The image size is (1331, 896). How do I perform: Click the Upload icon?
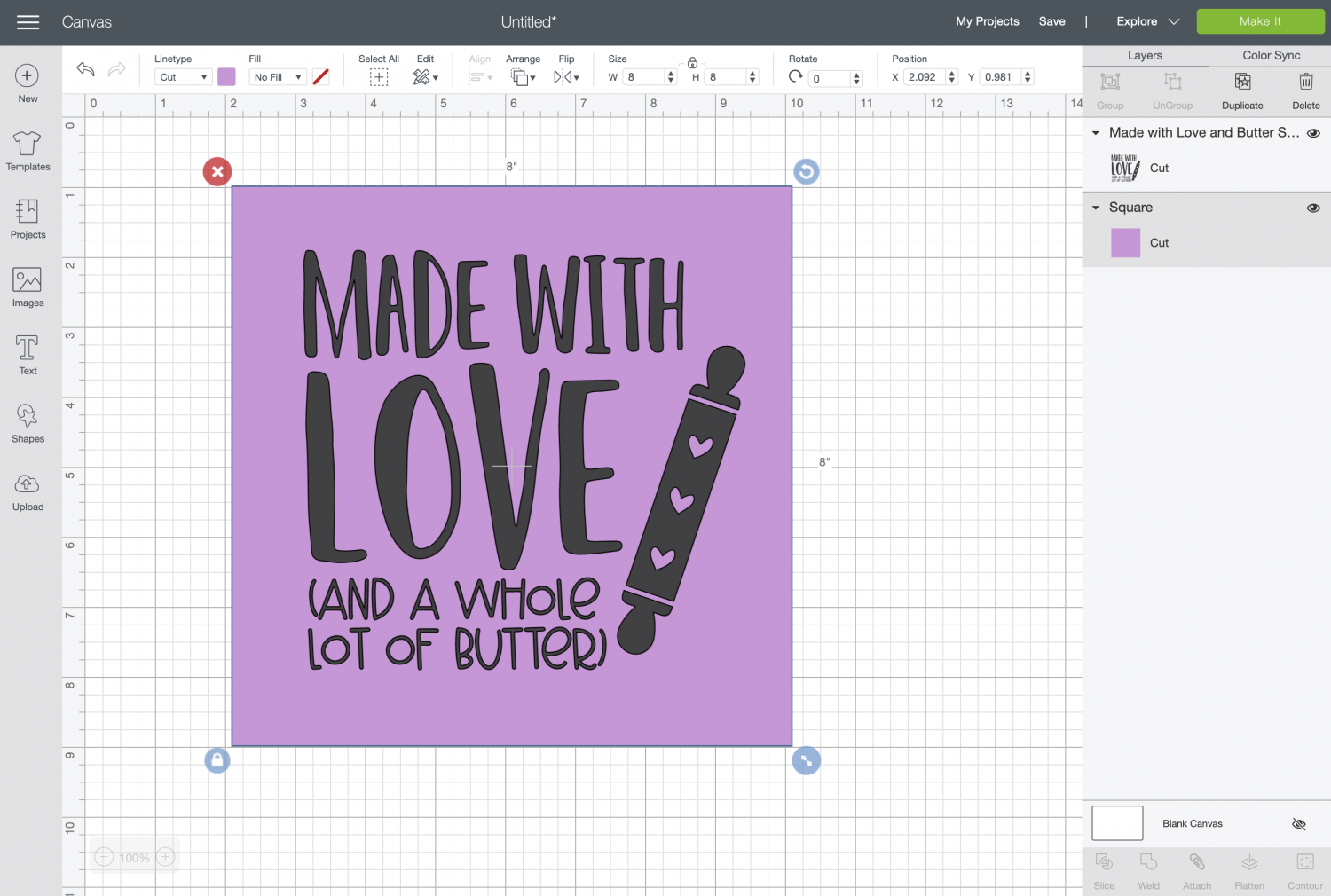pos(28,483)
